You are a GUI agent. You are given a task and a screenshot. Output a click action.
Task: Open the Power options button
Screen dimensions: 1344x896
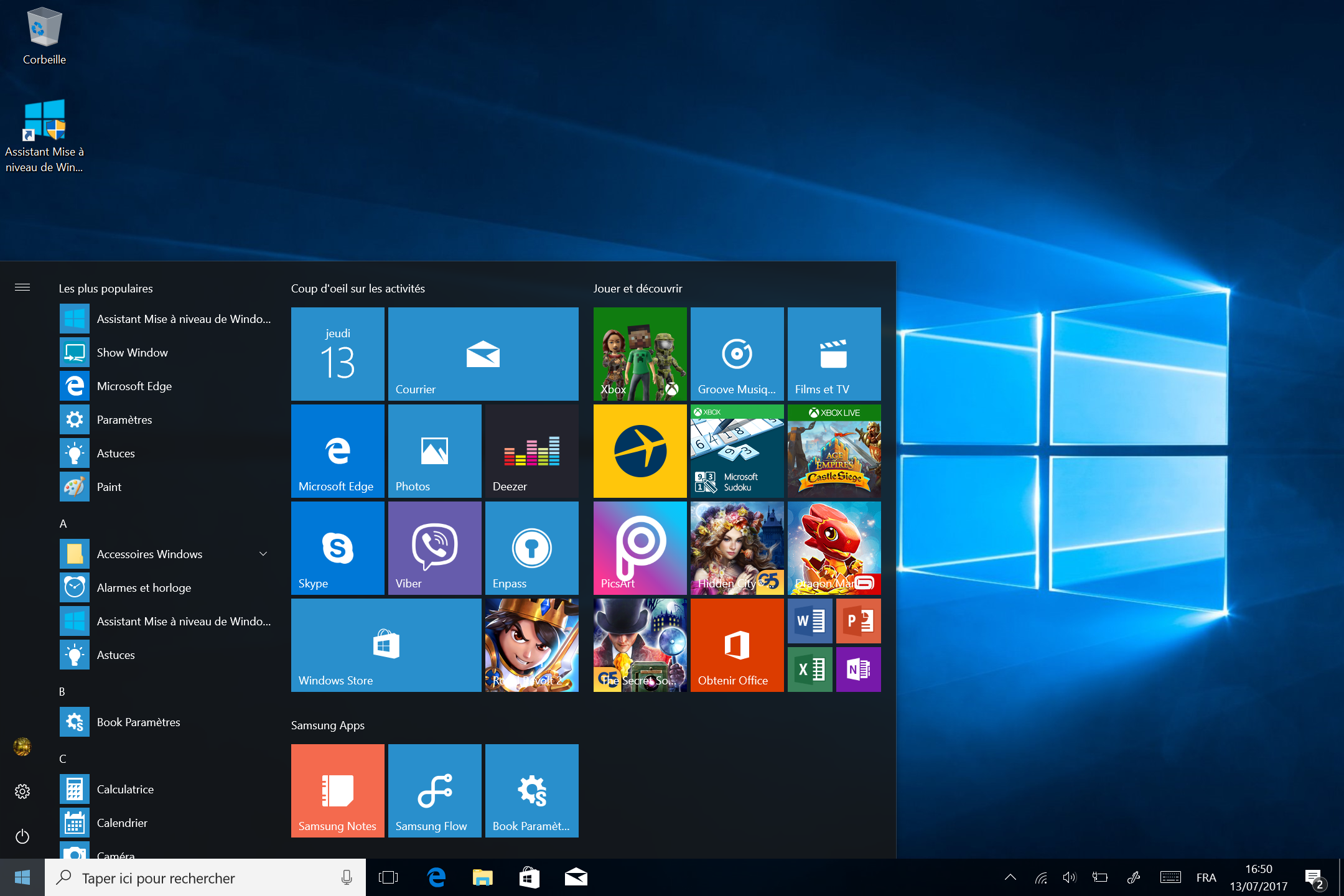[x=22, y=836]
